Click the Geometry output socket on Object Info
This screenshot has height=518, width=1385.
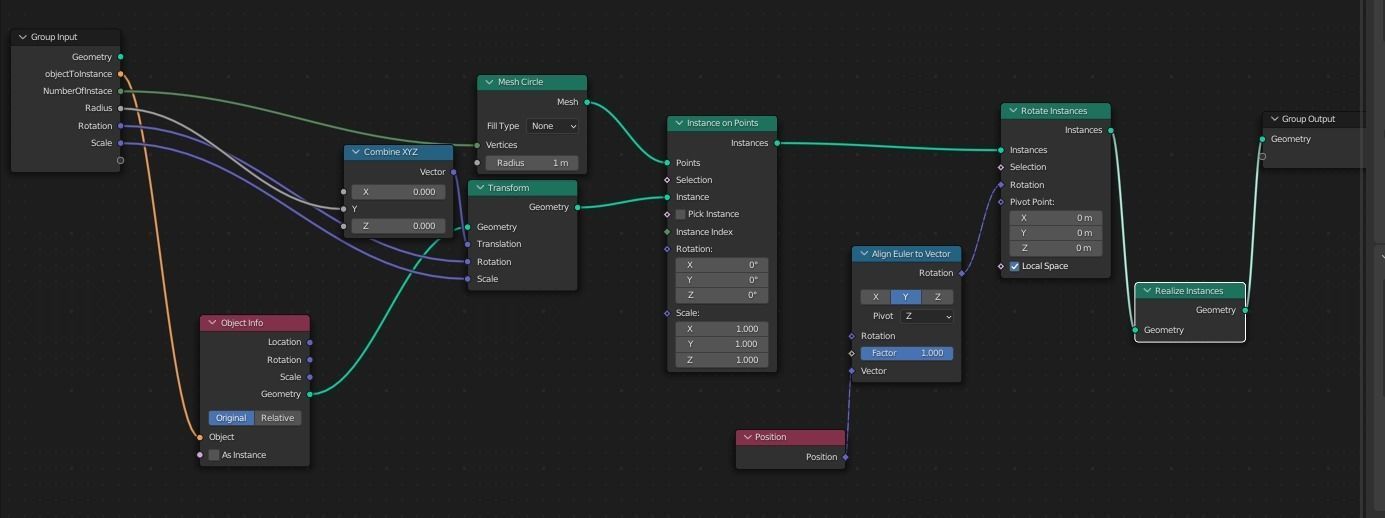[310, 394]
